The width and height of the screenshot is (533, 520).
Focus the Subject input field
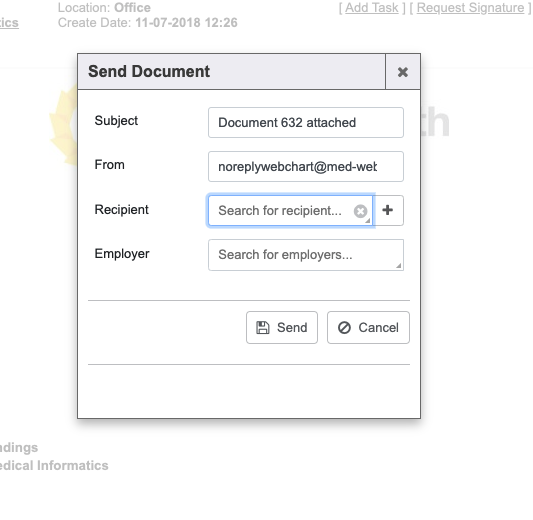click(x=306, y=123)
